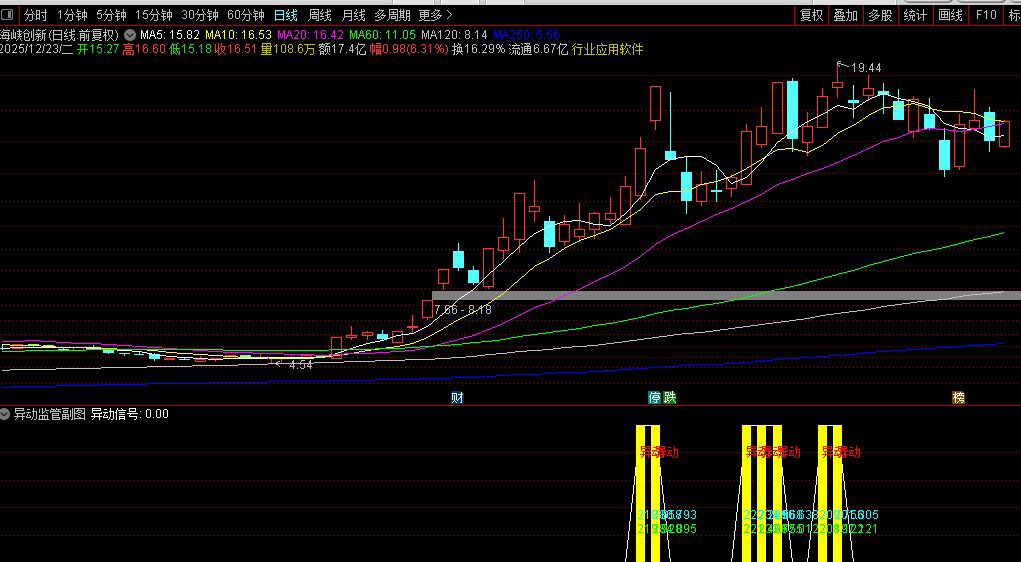Expand the main chart MA indicator dropdown
The width and height of the screenshot is (1021, 562).
(x=130, y=34)
